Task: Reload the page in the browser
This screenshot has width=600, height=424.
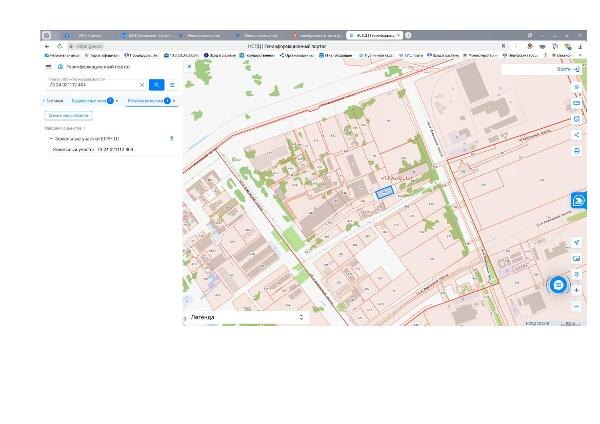Action: click(59, 46)
